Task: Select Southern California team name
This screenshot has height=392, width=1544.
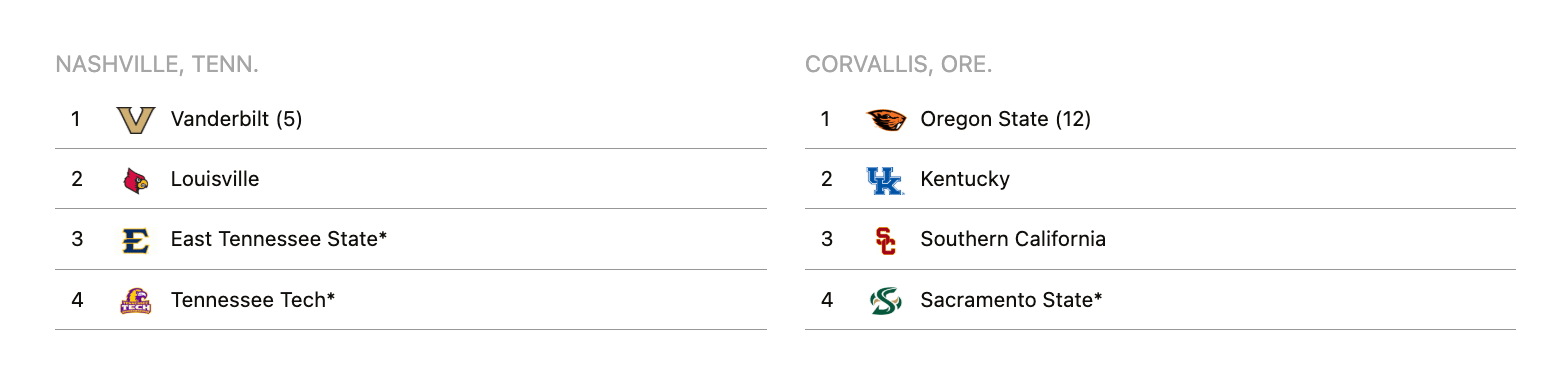Action: pyautogui.click(x=1013, y=239)
